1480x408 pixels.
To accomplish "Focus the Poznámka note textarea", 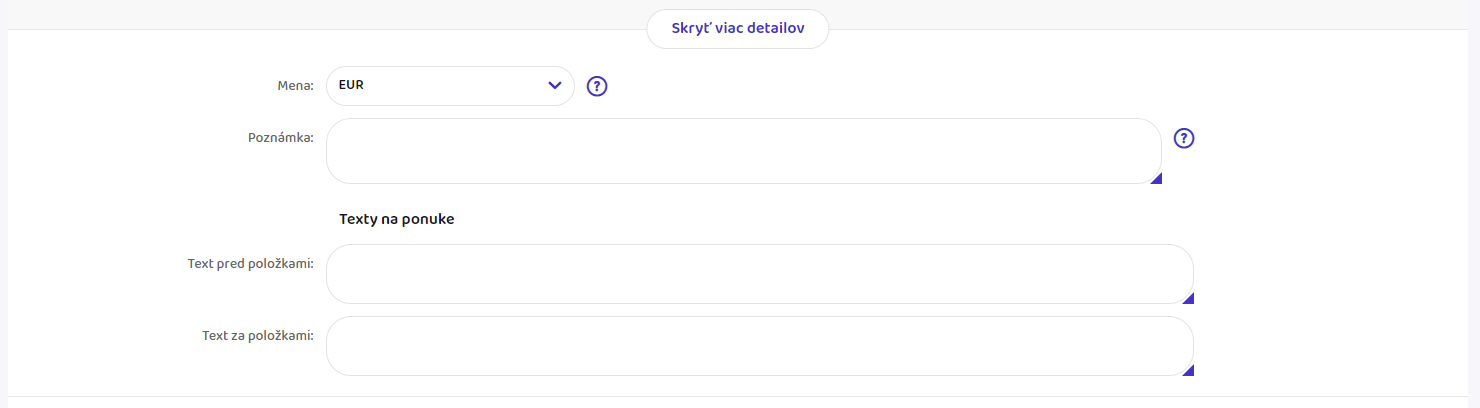I will tap(743, 151).
